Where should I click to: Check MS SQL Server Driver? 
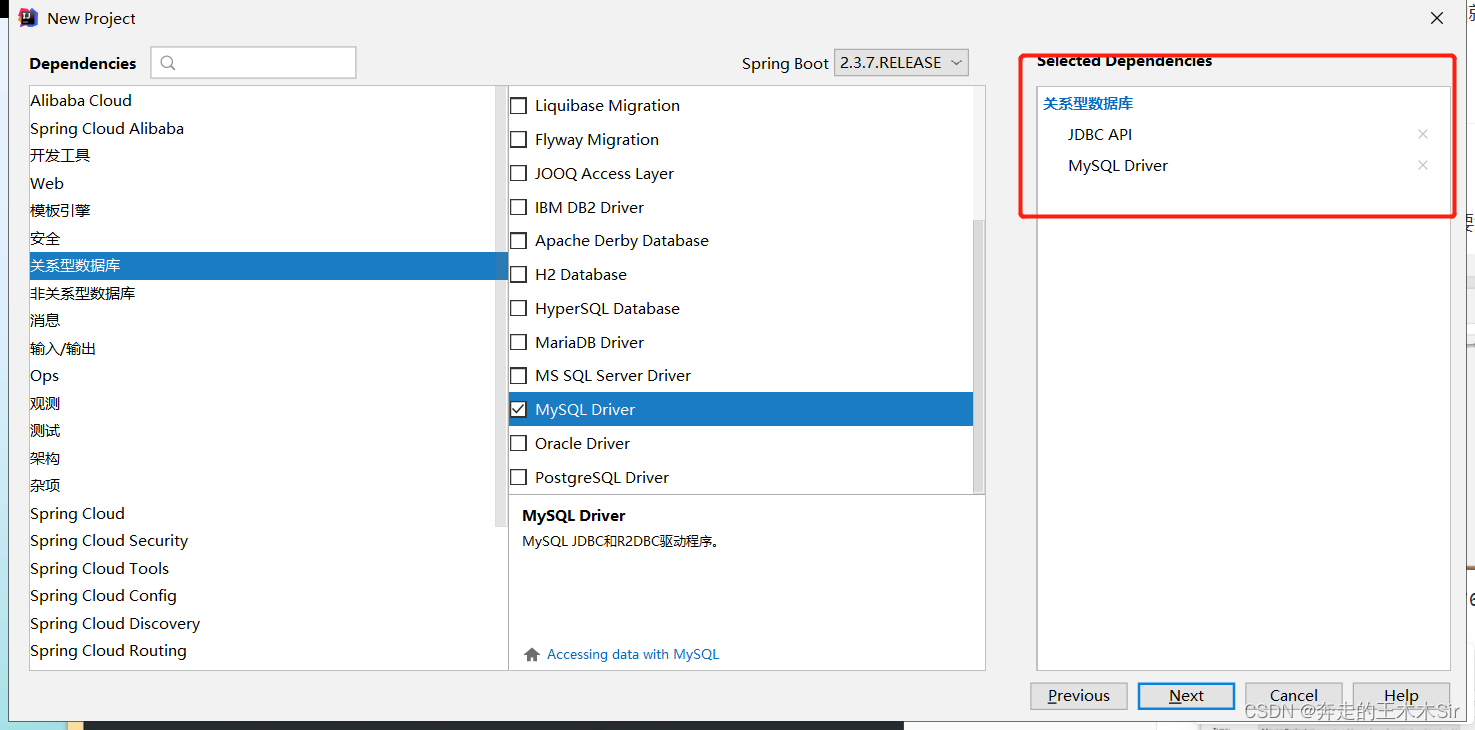tap(518, 376)
